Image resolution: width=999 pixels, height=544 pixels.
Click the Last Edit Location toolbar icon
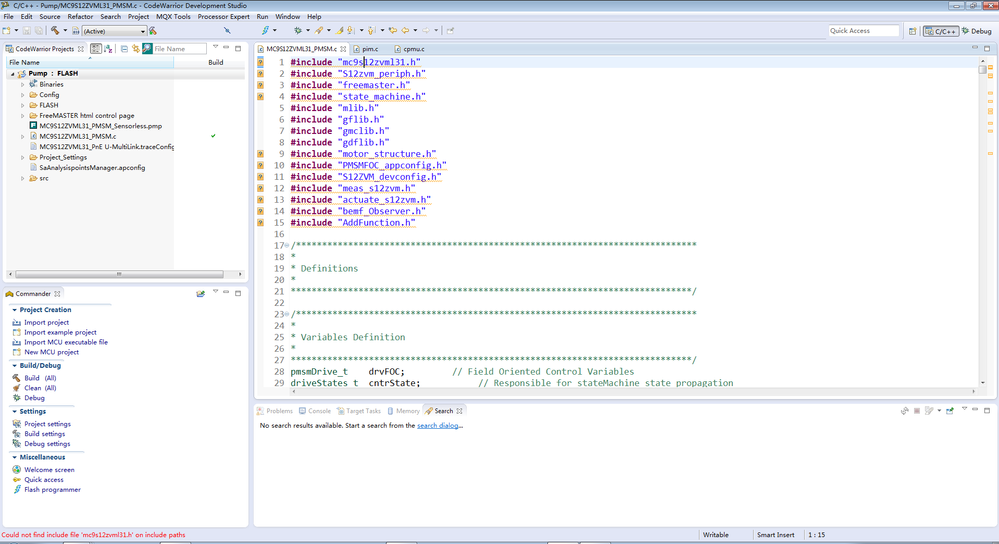393,31
